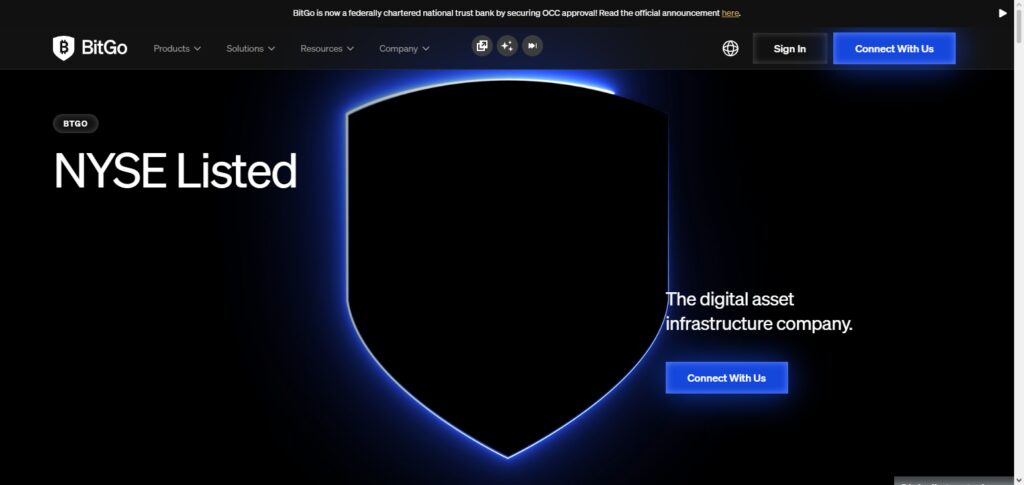The height and width of the screenshot is (485, 1024).
Task: Click the sparkle stars icon button
Action: click(507, 46)
